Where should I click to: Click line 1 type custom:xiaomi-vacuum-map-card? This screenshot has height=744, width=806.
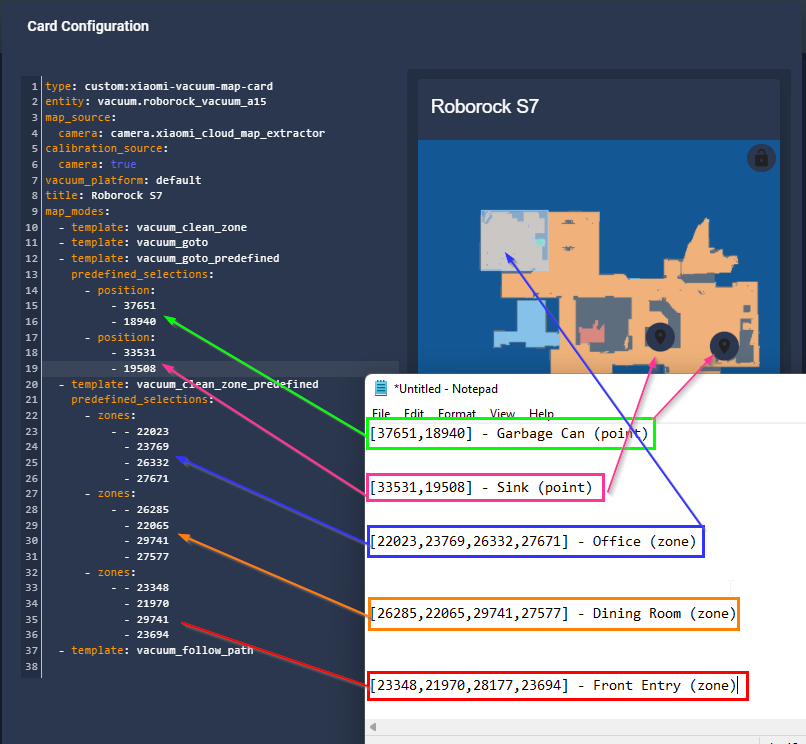click(x=159, y=86)
